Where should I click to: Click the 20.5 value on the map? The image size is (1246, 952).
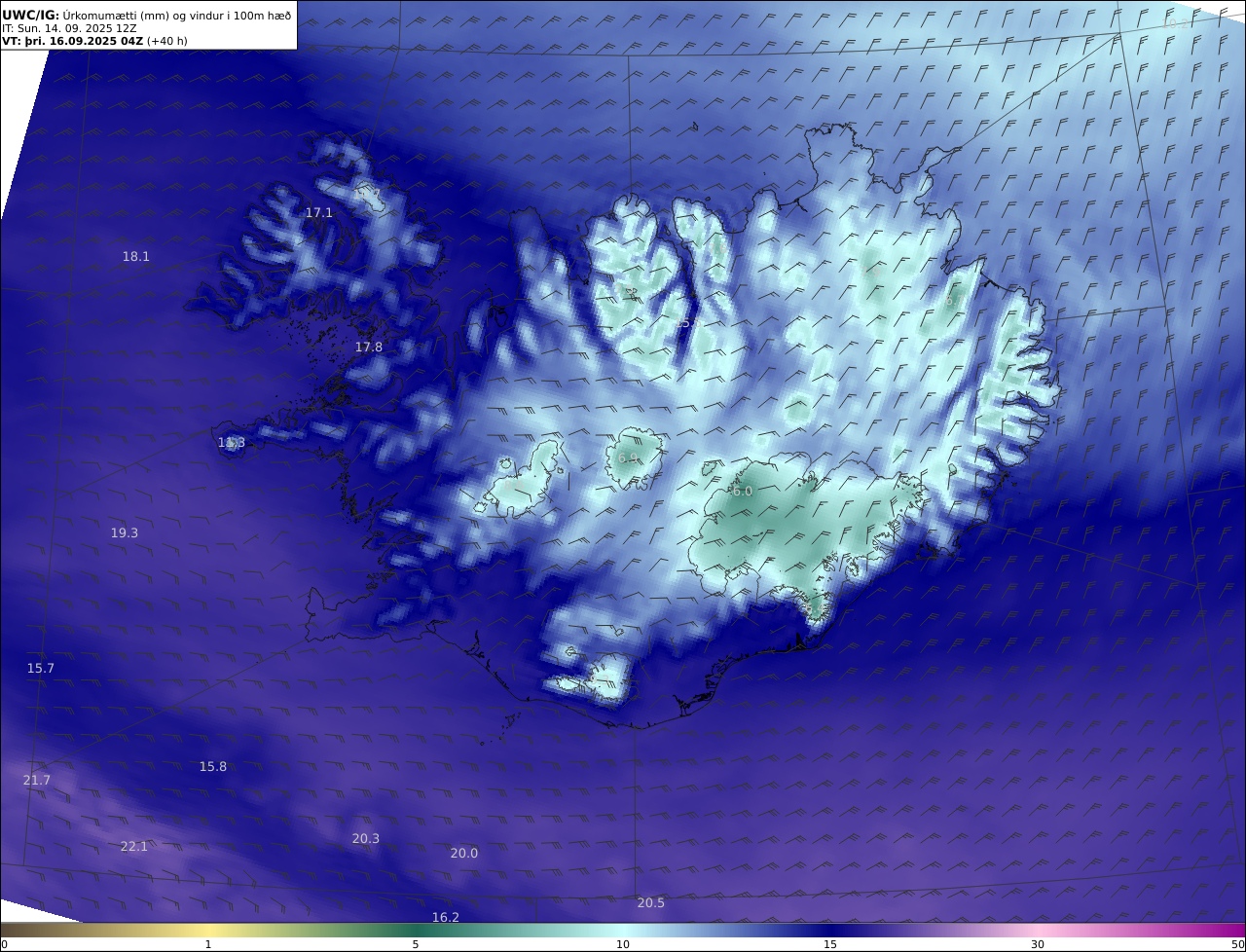pos(651,902)
